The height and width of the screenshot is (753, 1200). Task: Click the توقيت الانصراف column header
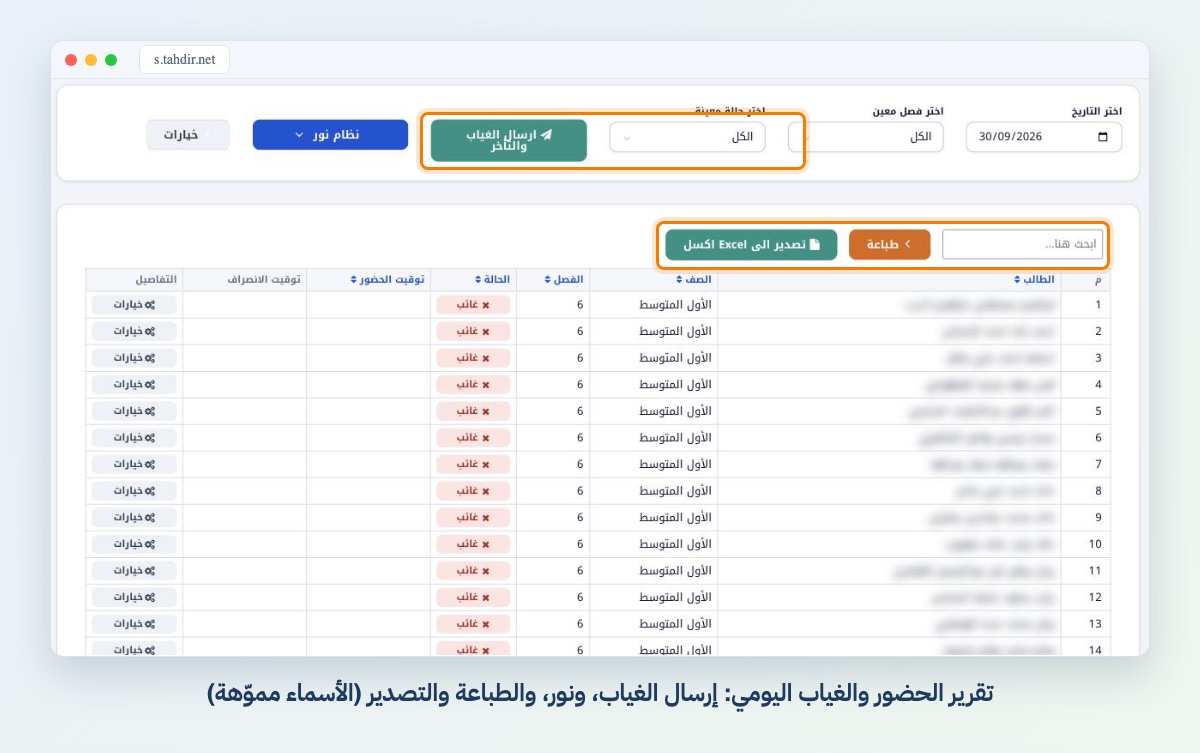coord(265,280)
